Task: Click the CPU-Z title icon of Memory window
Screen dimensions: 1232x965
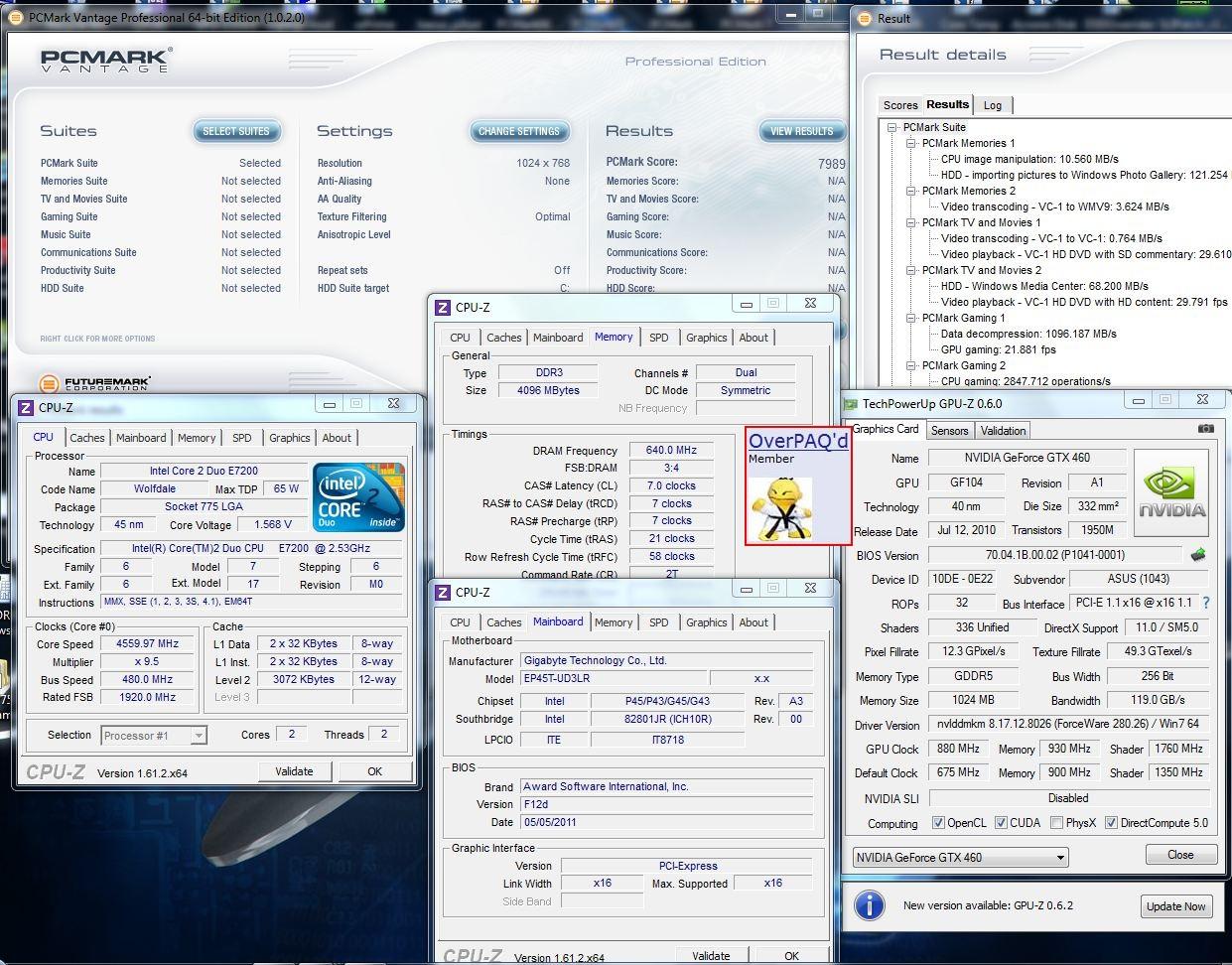Action: pyautogui.click(x=443, y=308)
